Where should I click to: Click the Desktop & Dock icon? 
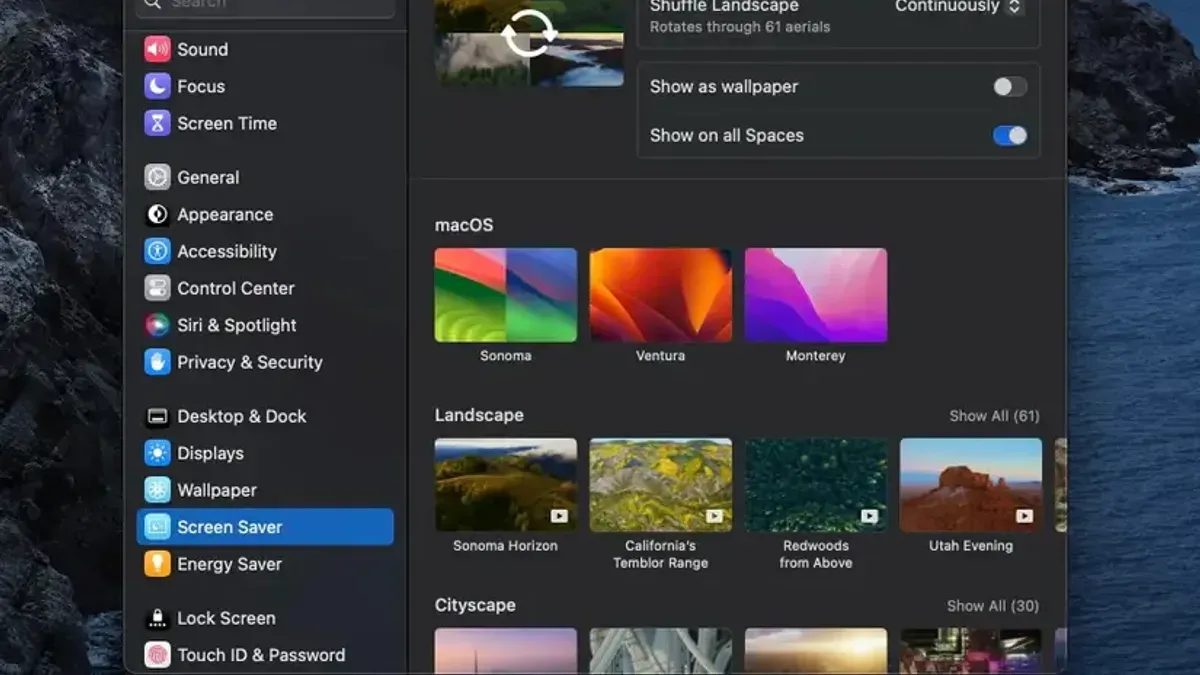157,416
